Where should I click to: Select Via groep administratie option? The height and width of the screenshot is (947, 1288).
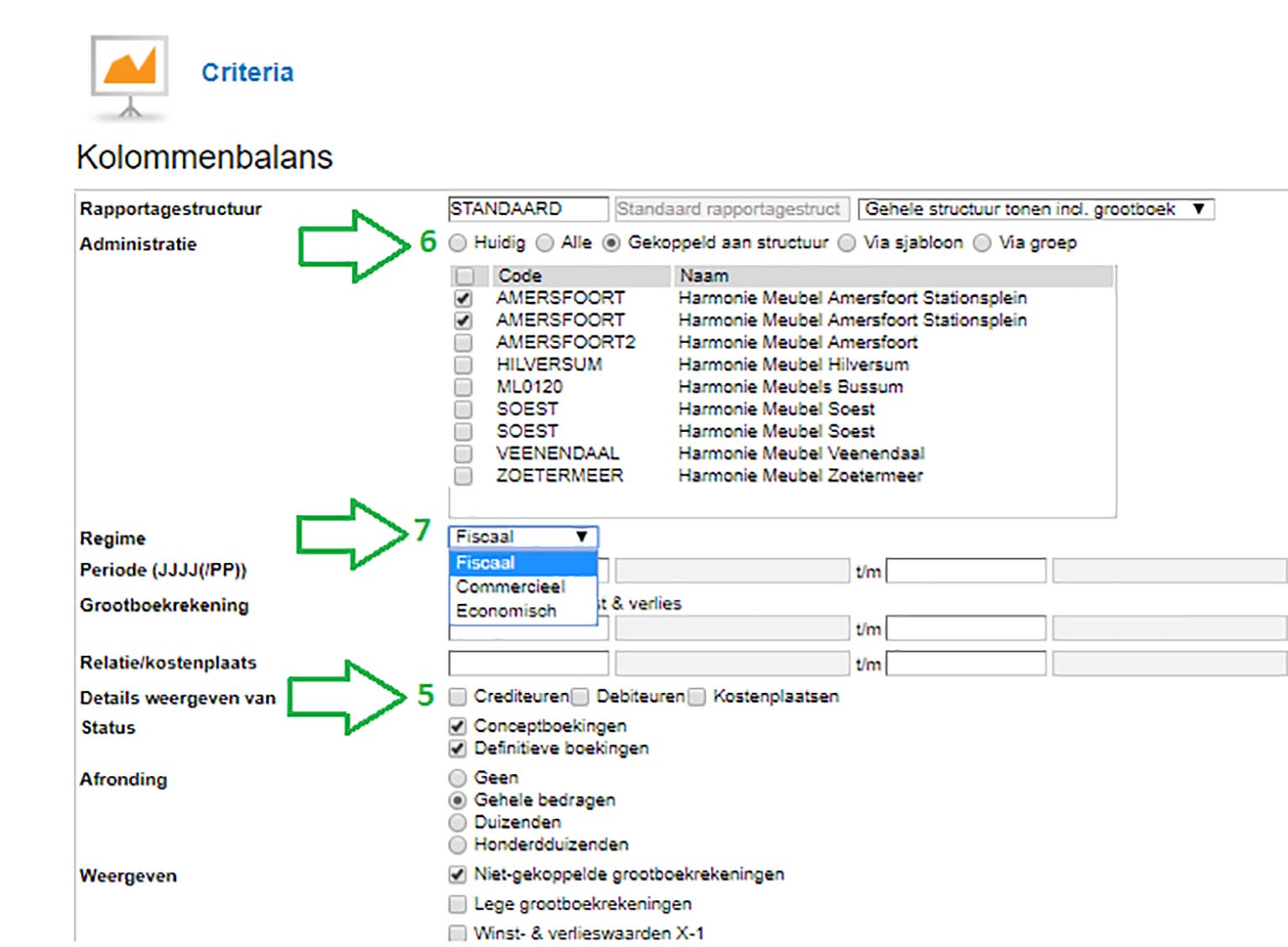point(982,243)
